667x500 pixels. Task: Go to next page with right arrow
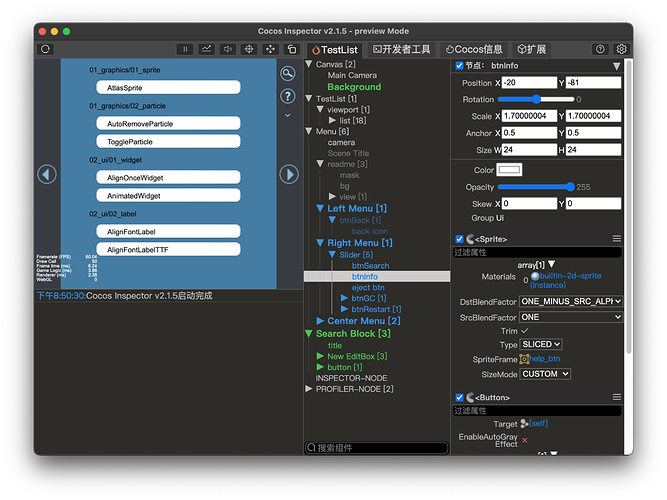tap(289, 174)
